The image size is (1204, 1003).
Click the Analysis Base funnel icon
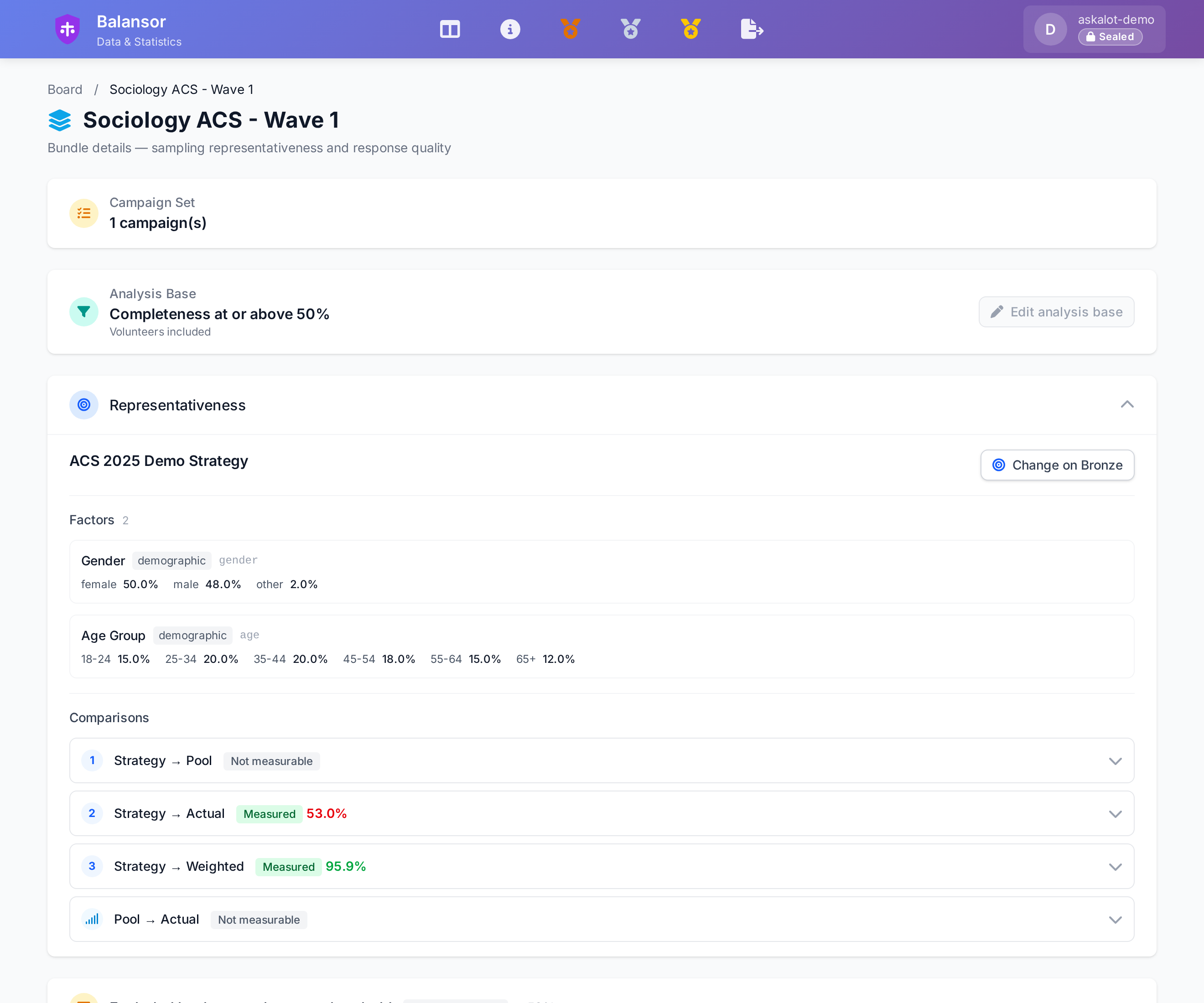[84, 312]
